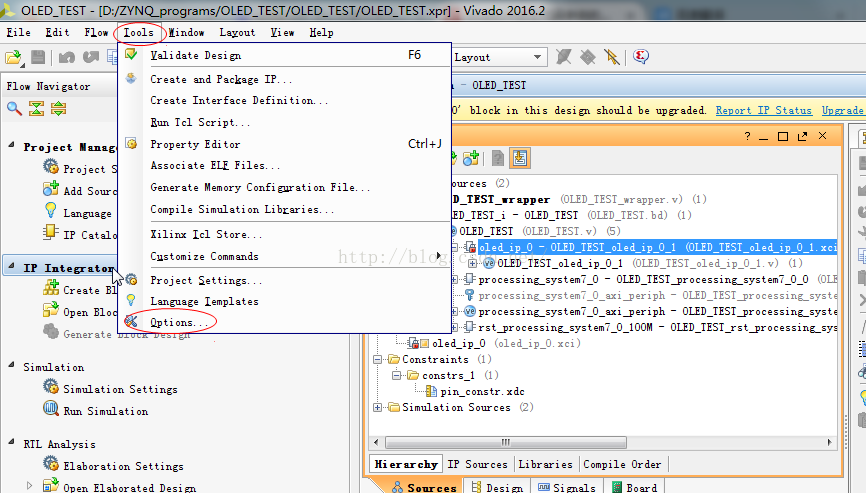Click Add Sources icon in Sources panel toolbar
Screen dimensions: 866x493
click(471, 158)
